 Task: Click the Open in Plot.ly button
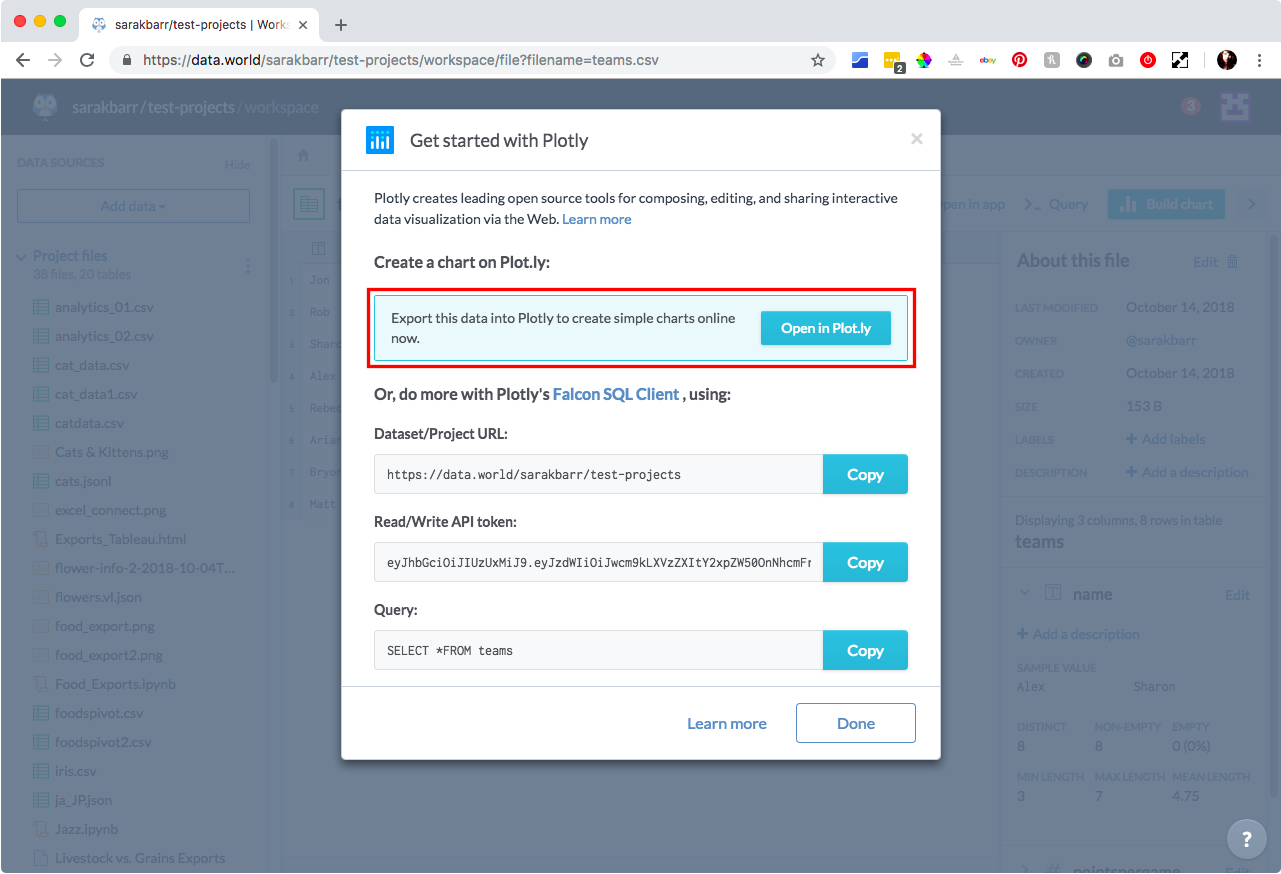826,328
